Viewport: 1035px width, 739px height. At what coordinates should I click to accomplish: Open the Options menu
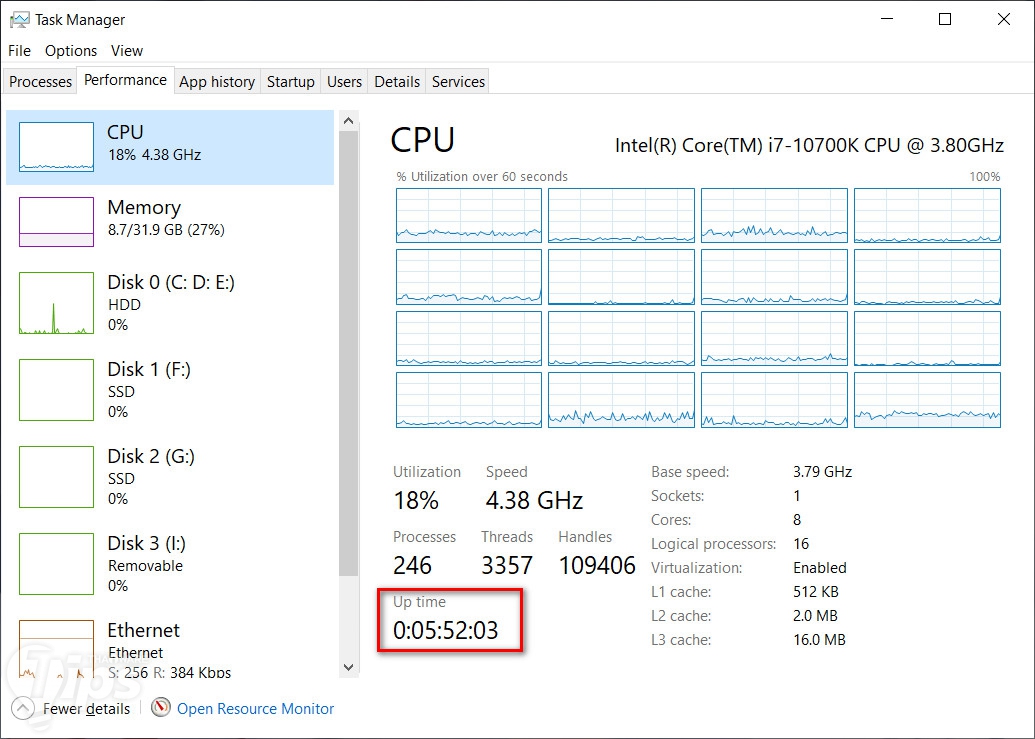(x=71, y=51)
